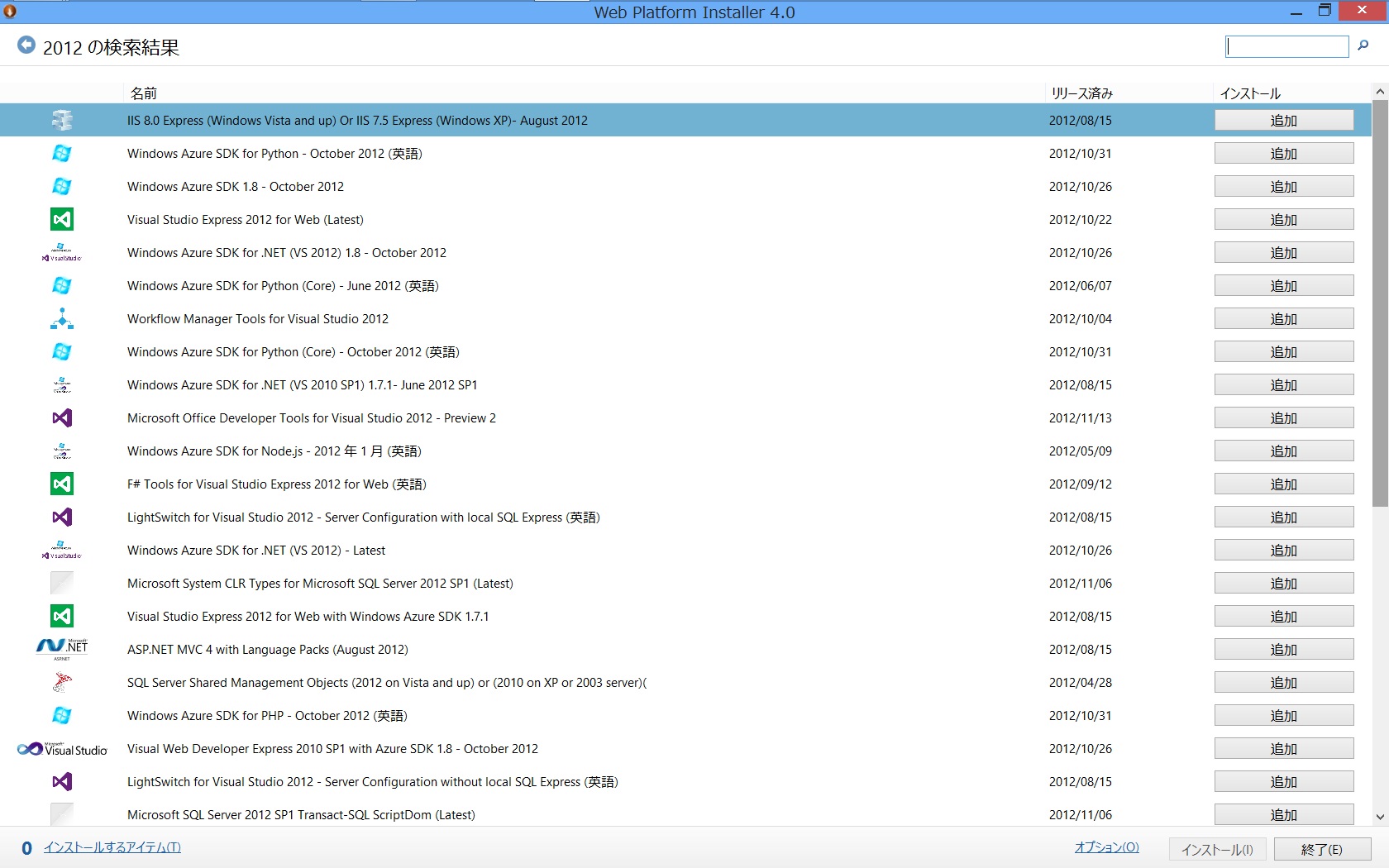1389x868 pixels.
Task: Click the Visual Web Developer Express 2010 logo
Action: [62, 749]
